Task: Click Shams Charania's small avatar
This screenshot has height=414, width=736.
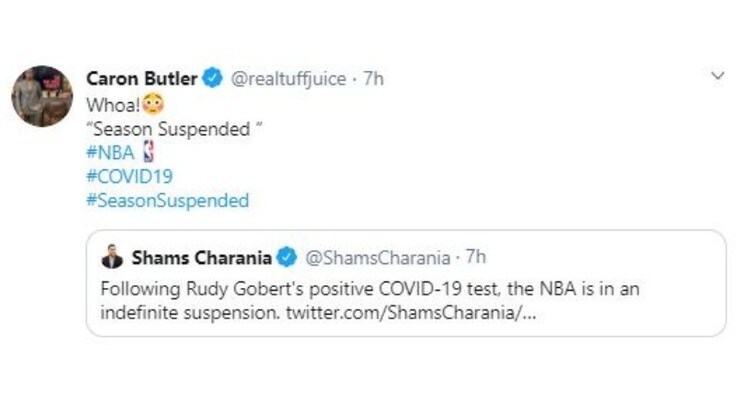Action: coord(112,257)
